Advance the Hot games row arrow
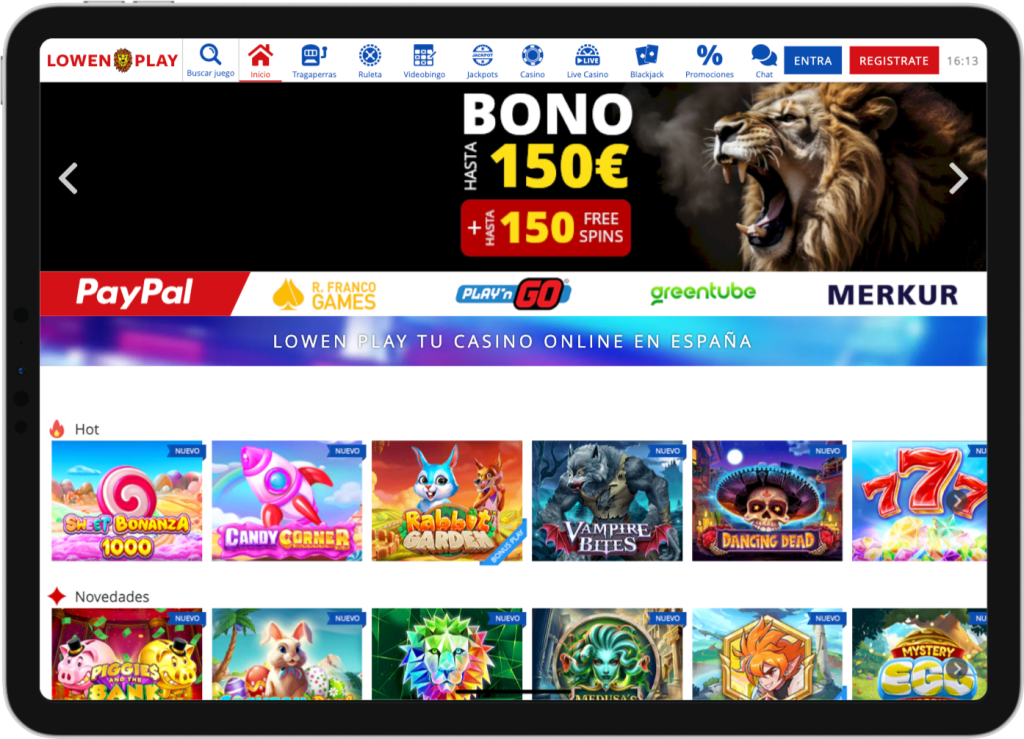This screenshot has height=739, width=1024. 957,501
